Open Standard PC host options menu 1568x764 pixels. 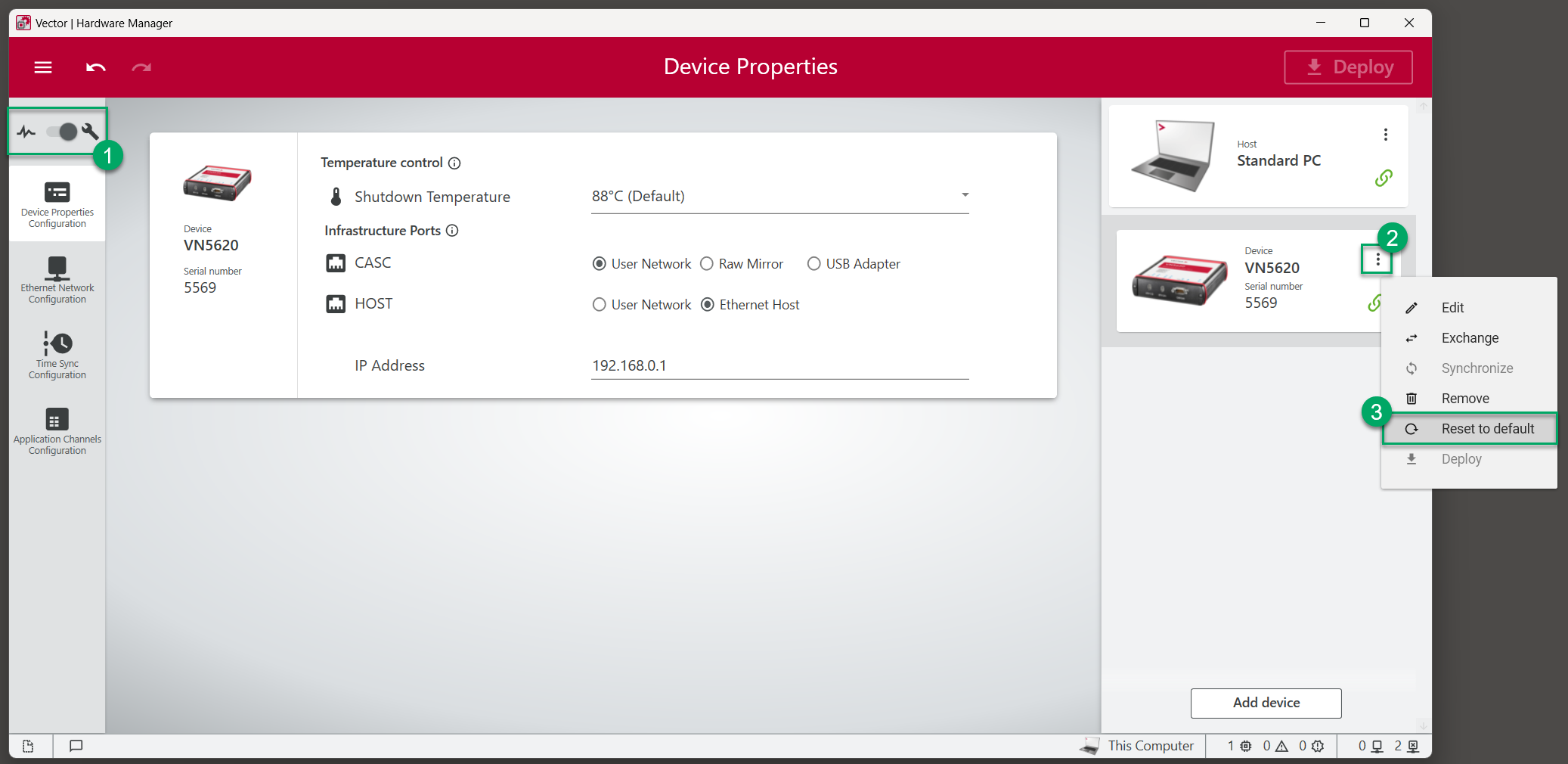1385,135
